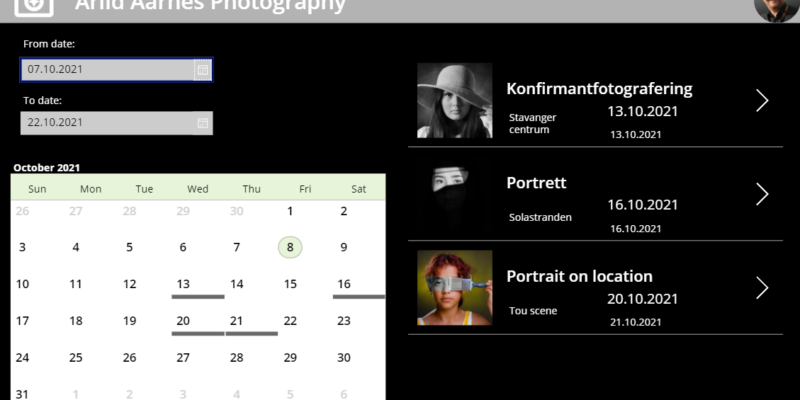Screen dimensions: 800x400
Task: Select October 21 in the calendar
Action: [x=236, y=321]
